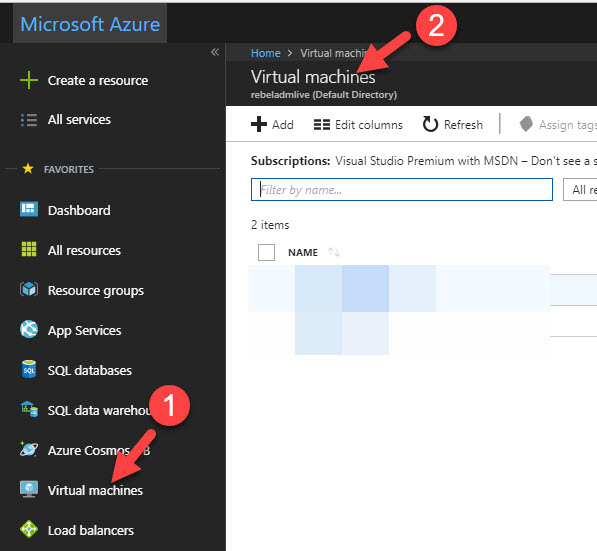Open All resources in sidebar

pyautogui.click(x=84, y=251)
